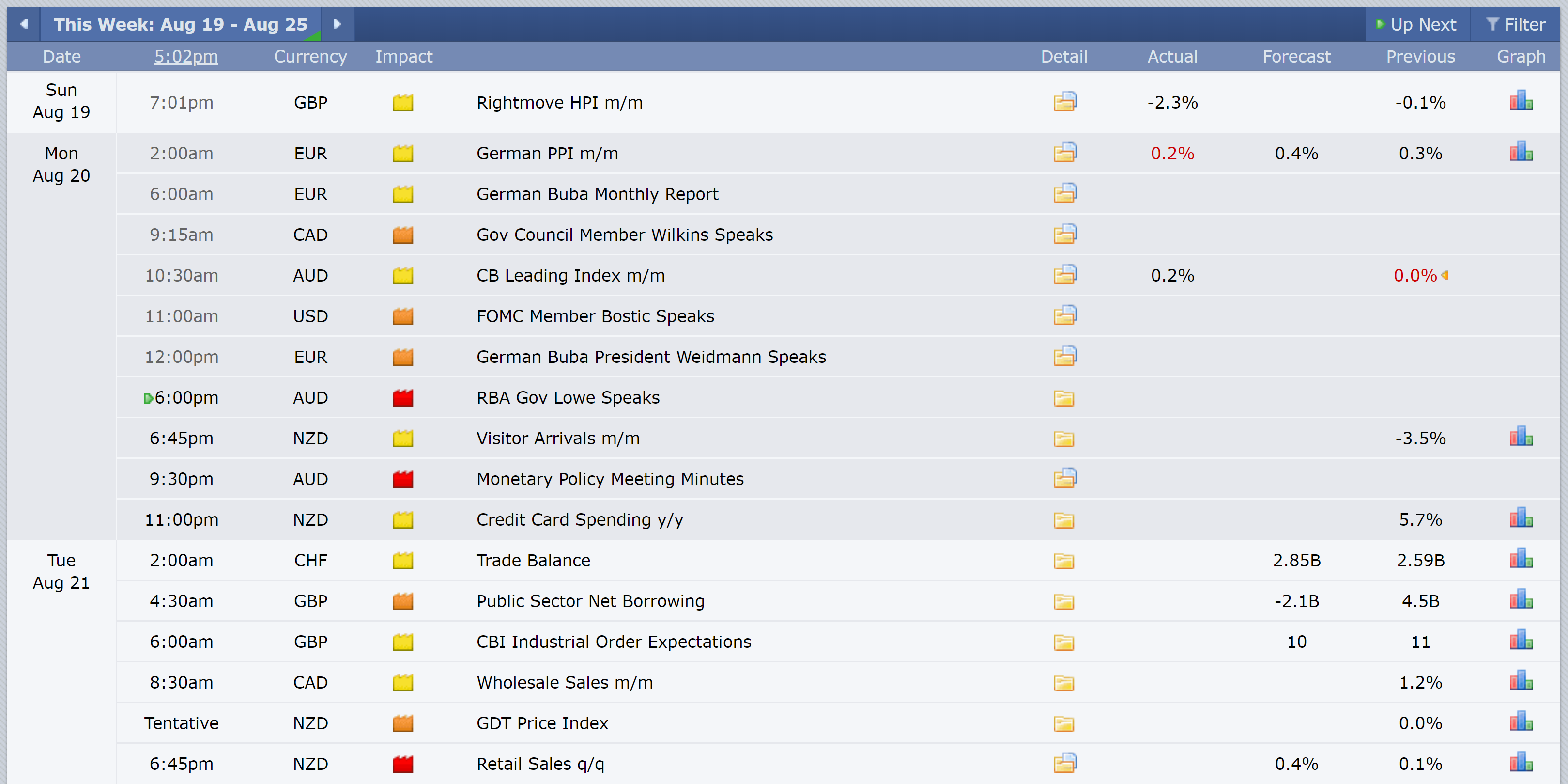
Task: Click red impact icon for Retail Sales q/q
Action: pyautogui.click(x=402, y=765)
